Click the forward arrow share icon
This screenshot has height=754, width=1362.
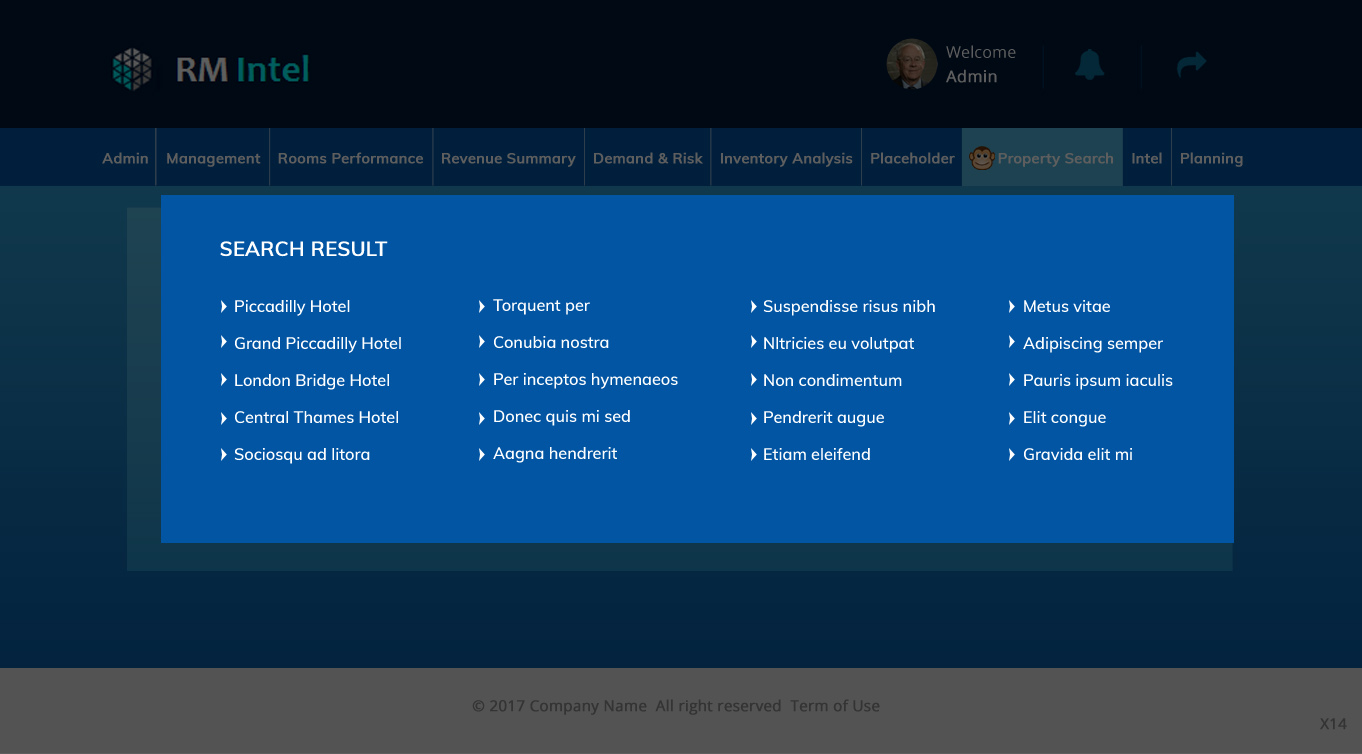click(1192, 64)
